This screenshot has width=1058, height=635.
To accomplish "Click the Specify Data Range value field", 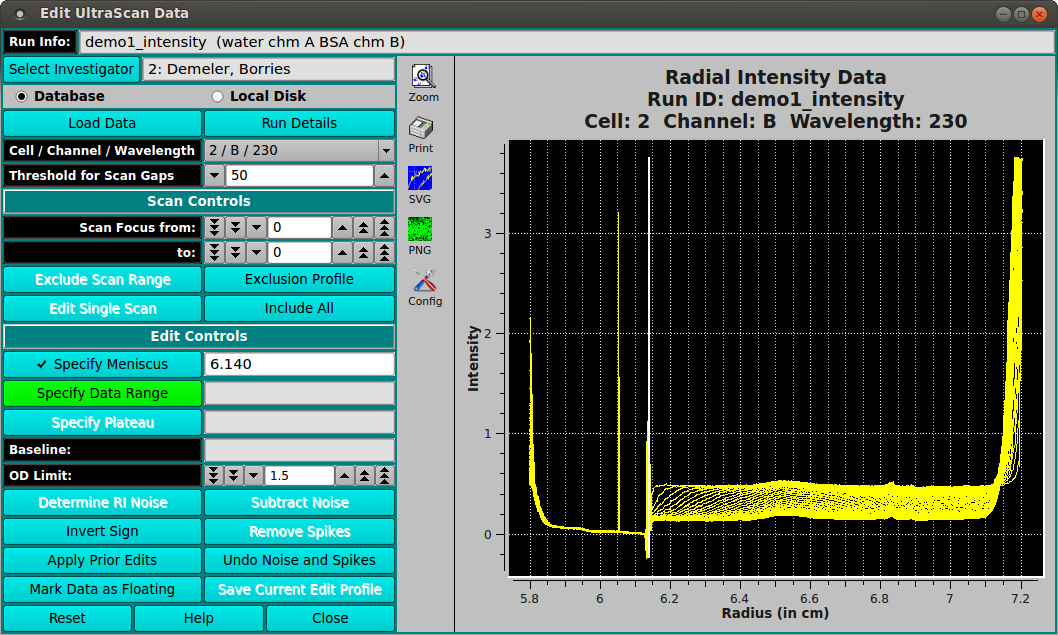I will click(299, 393).
